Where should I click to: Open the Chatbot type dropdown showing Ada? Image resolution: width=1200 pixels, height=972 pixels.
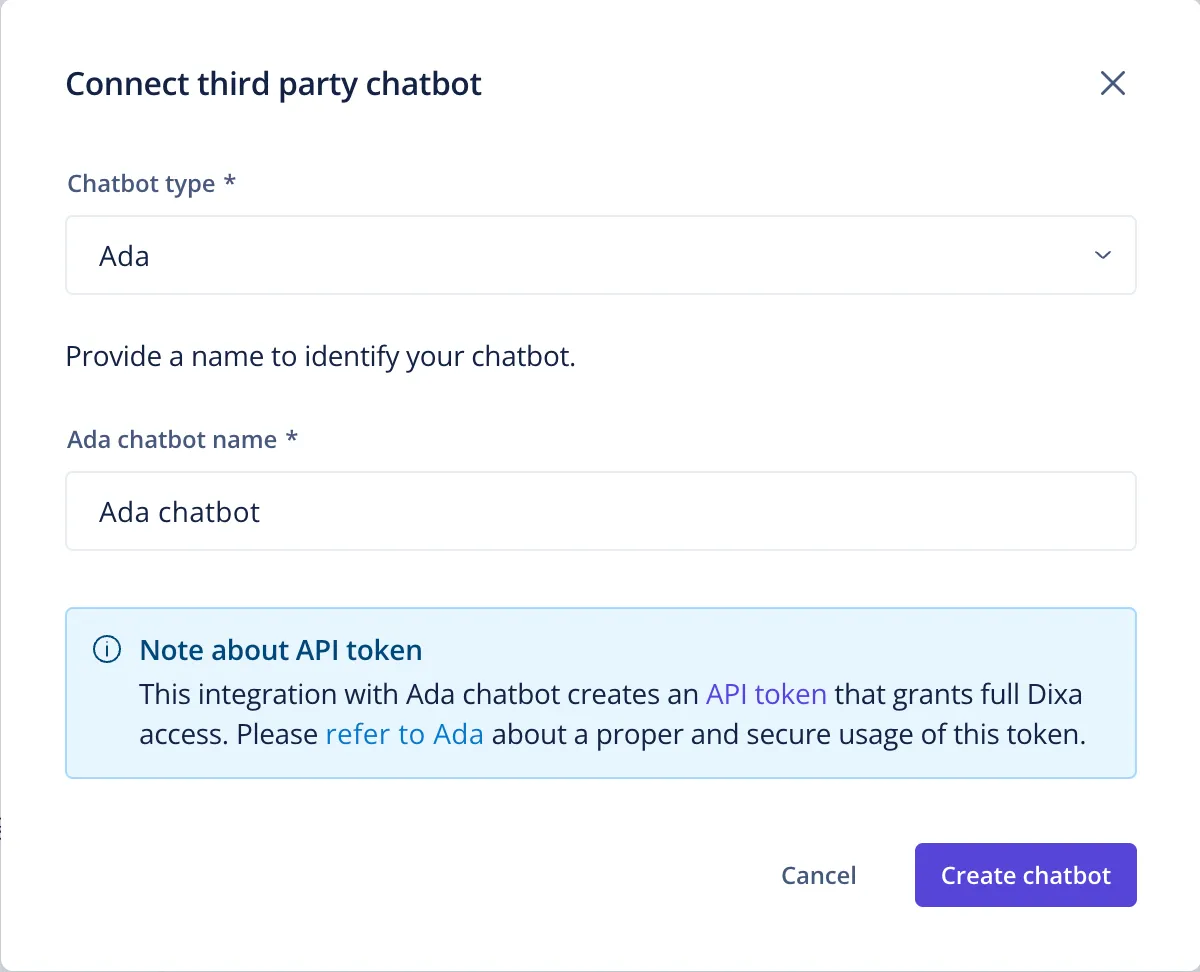click(601, 255)
